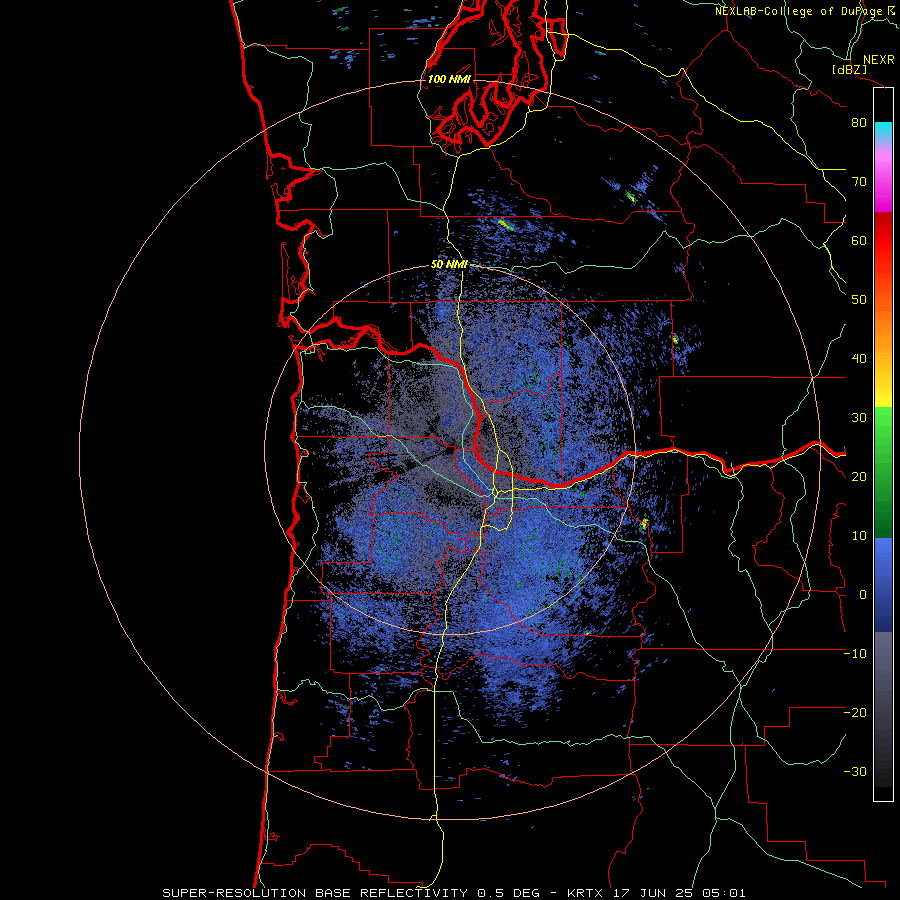Click the 20 value on the dBZ scale
This screenshot has width=900, height=900.
pos(859,476)
